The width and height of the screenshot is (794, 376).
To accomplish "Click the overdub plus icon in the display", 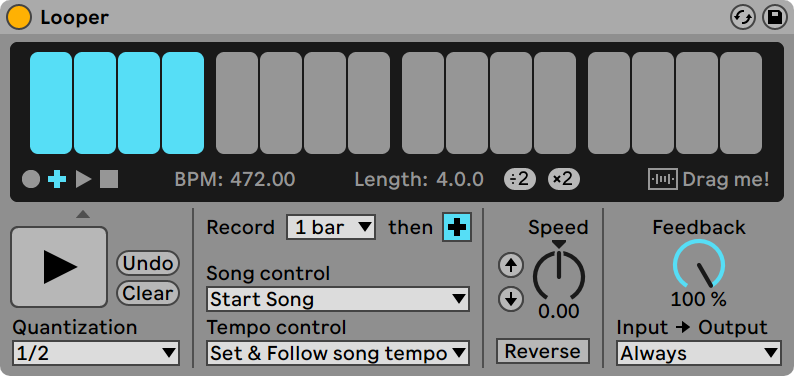I will (57, 179).
